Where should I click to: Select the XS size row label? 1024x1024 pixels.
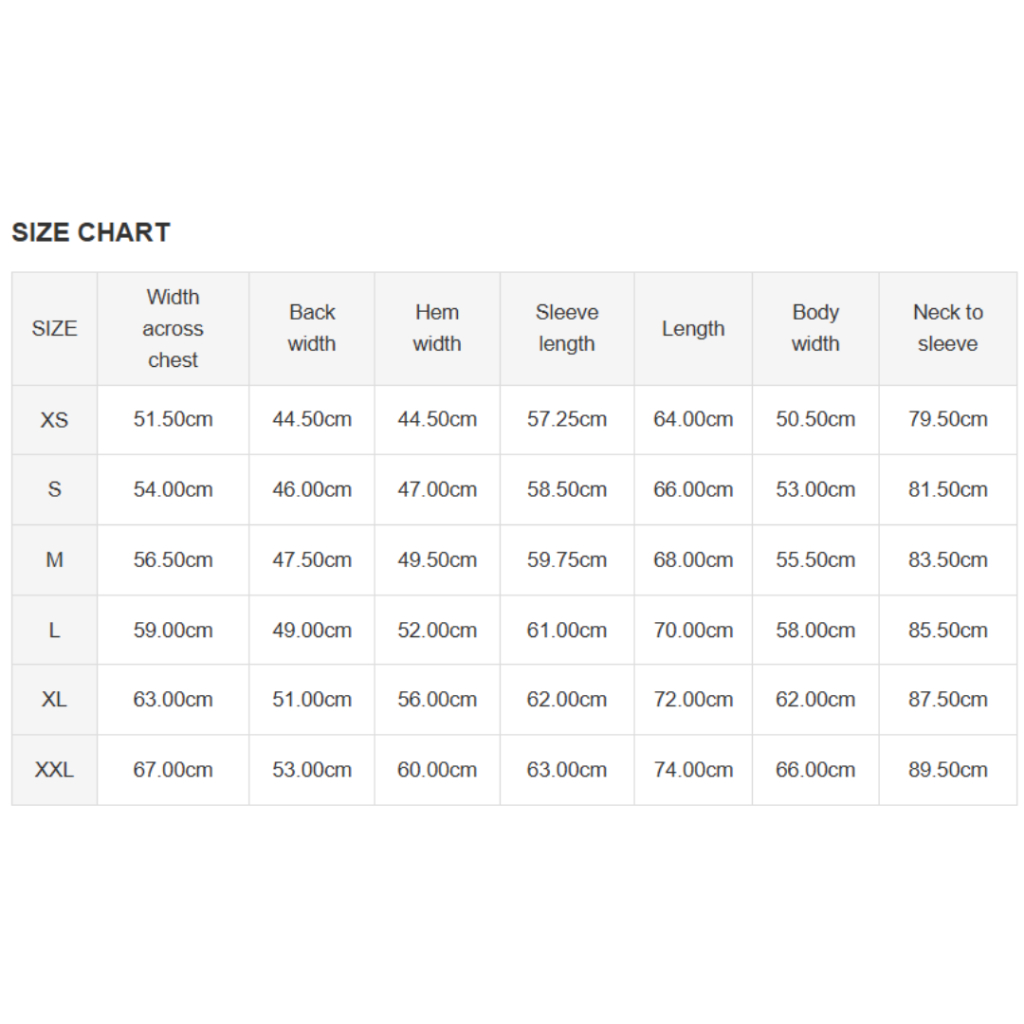tap(54, 420)
